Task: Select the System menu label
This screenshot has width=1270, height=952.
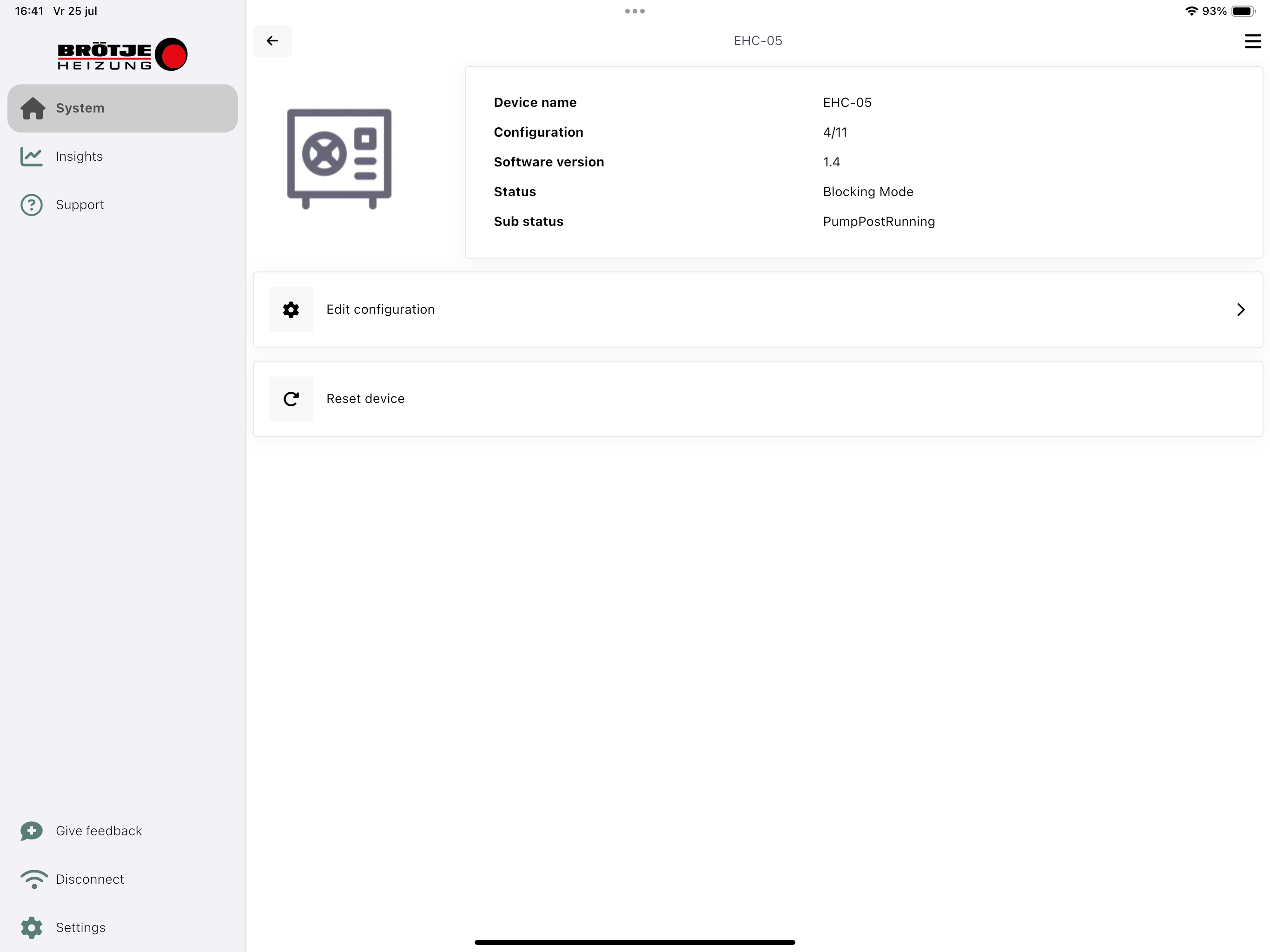Action: [80, 108]
